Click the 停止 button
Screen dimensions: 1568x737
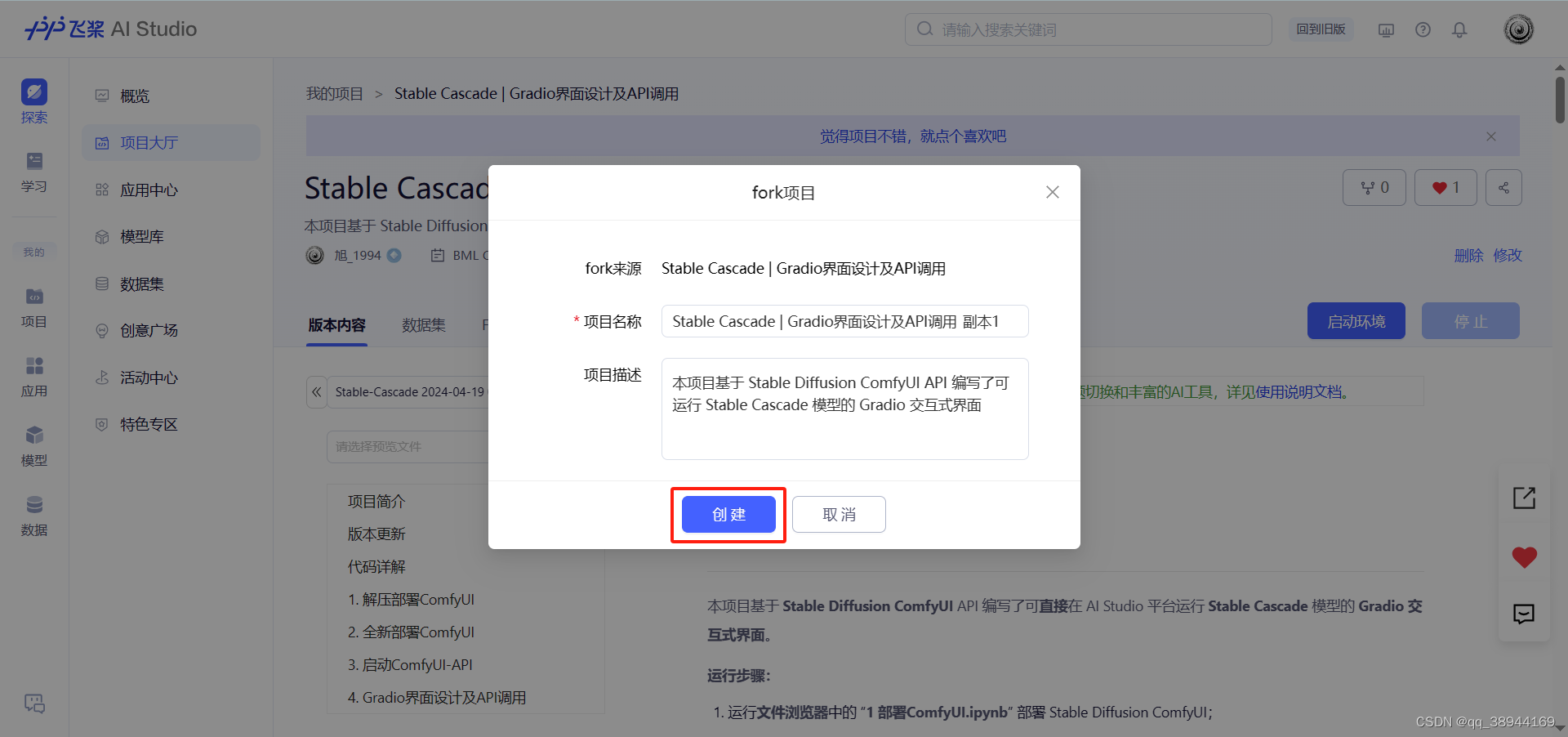(1471, 321)
